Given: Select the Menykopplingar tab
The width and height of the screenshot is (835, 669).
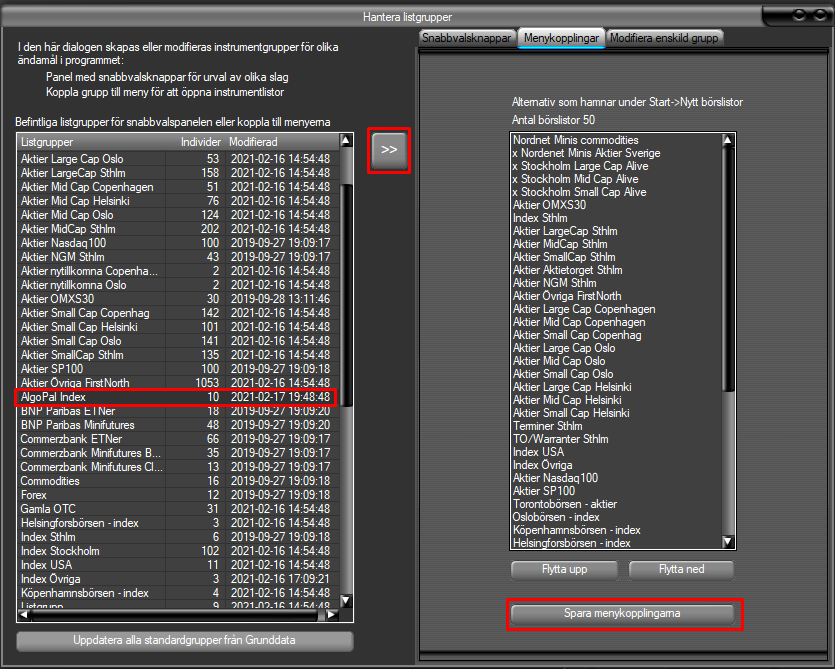Looking at the screenshot, I should coord(560,37).
